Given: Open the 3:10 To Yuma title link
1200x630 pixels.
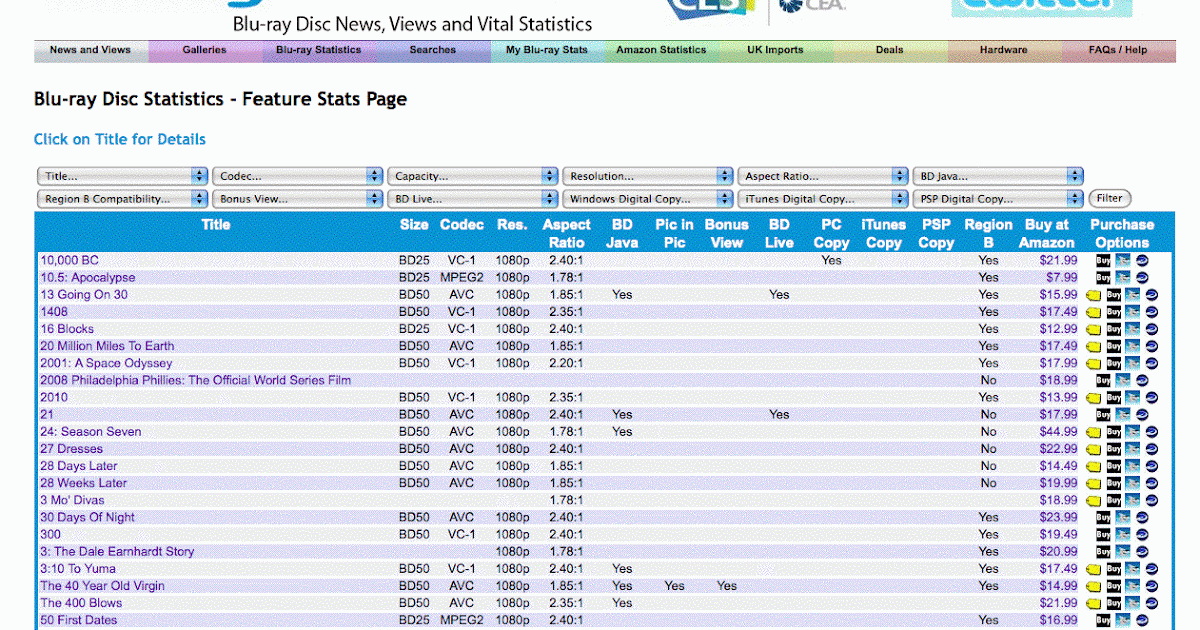Looking at the screenshot, I should pos(78,569).
